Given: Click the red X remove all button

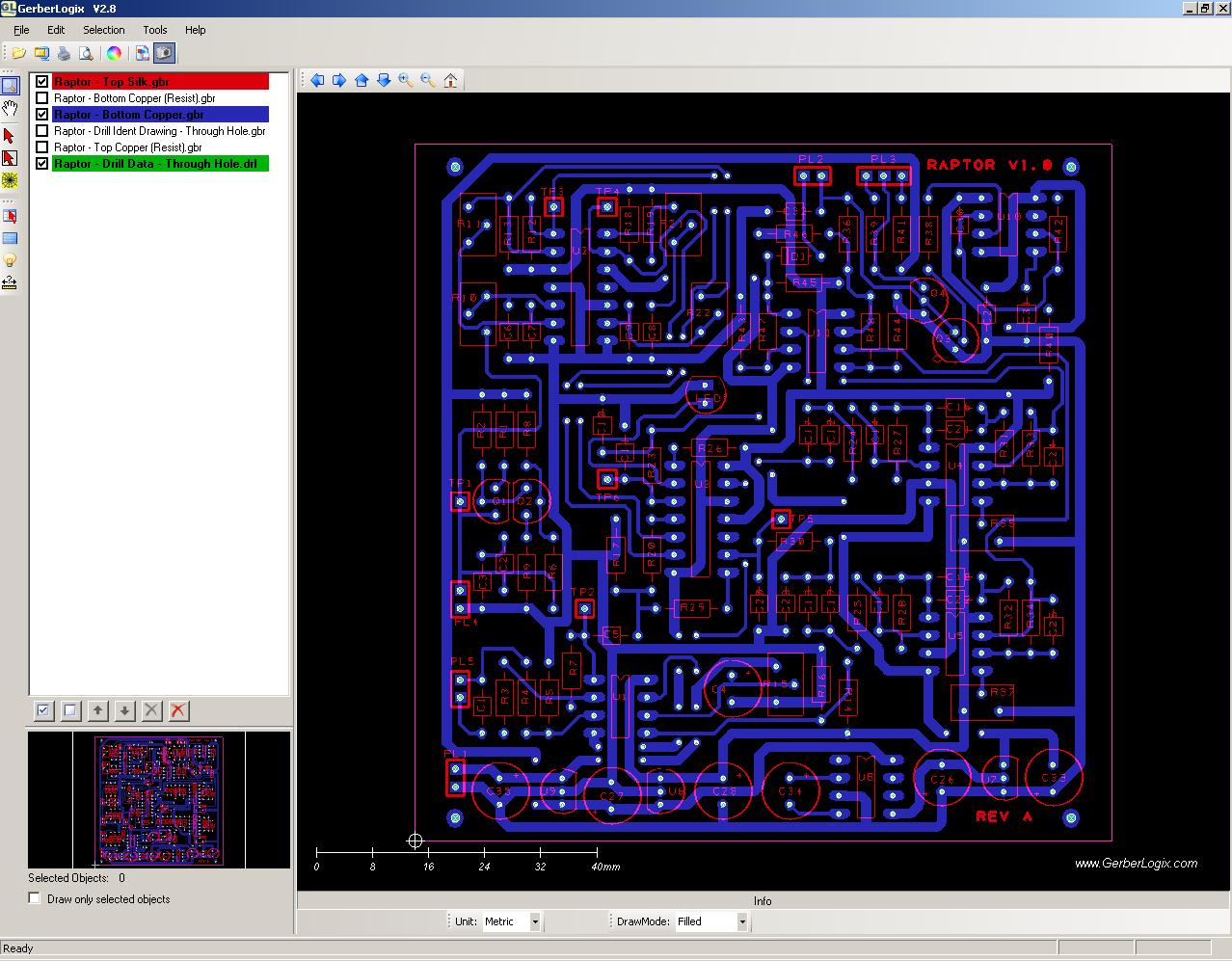Looking at the screenshot, I should tap(178, 710).
